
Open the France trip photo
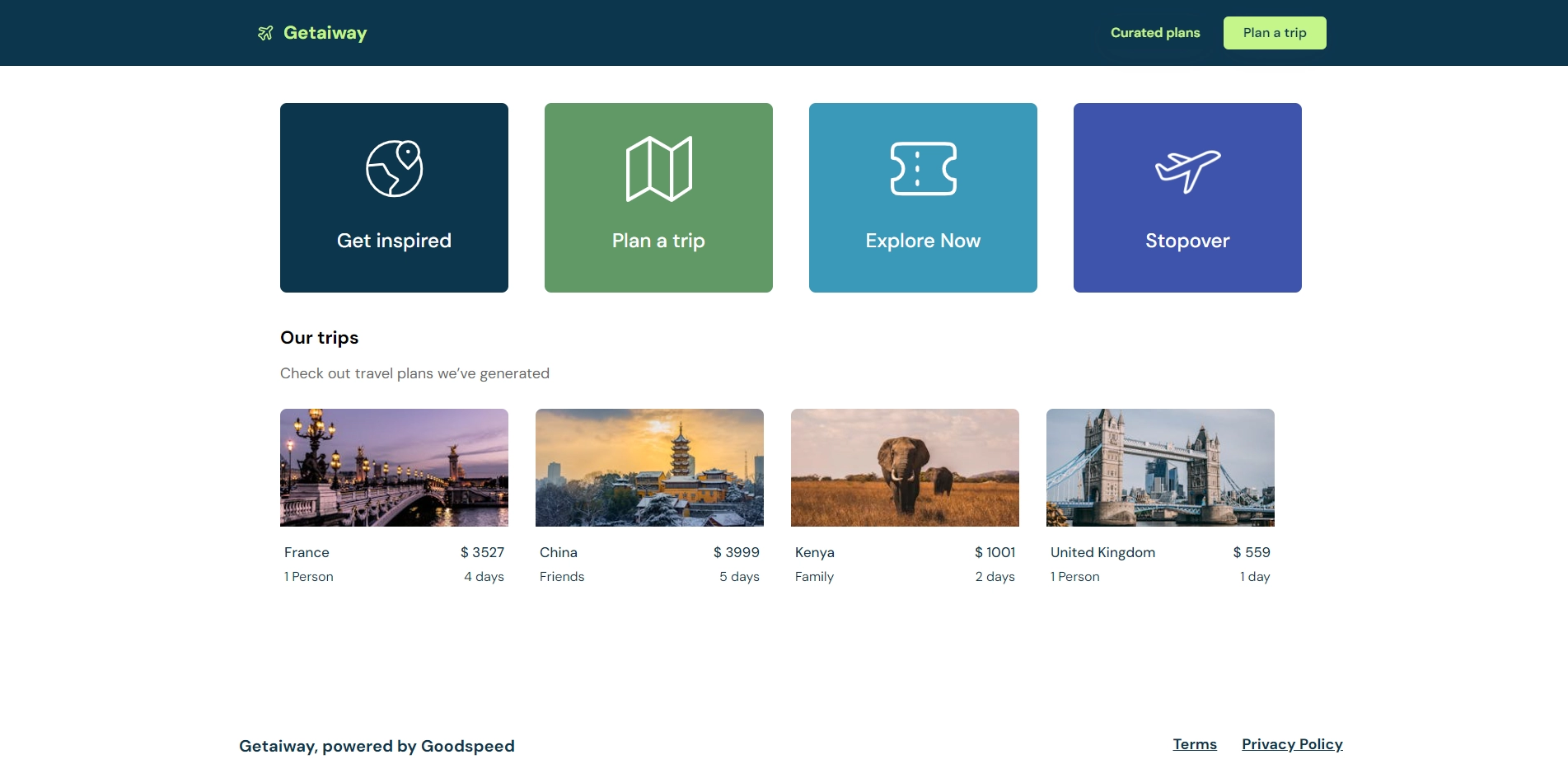point(394,467)
